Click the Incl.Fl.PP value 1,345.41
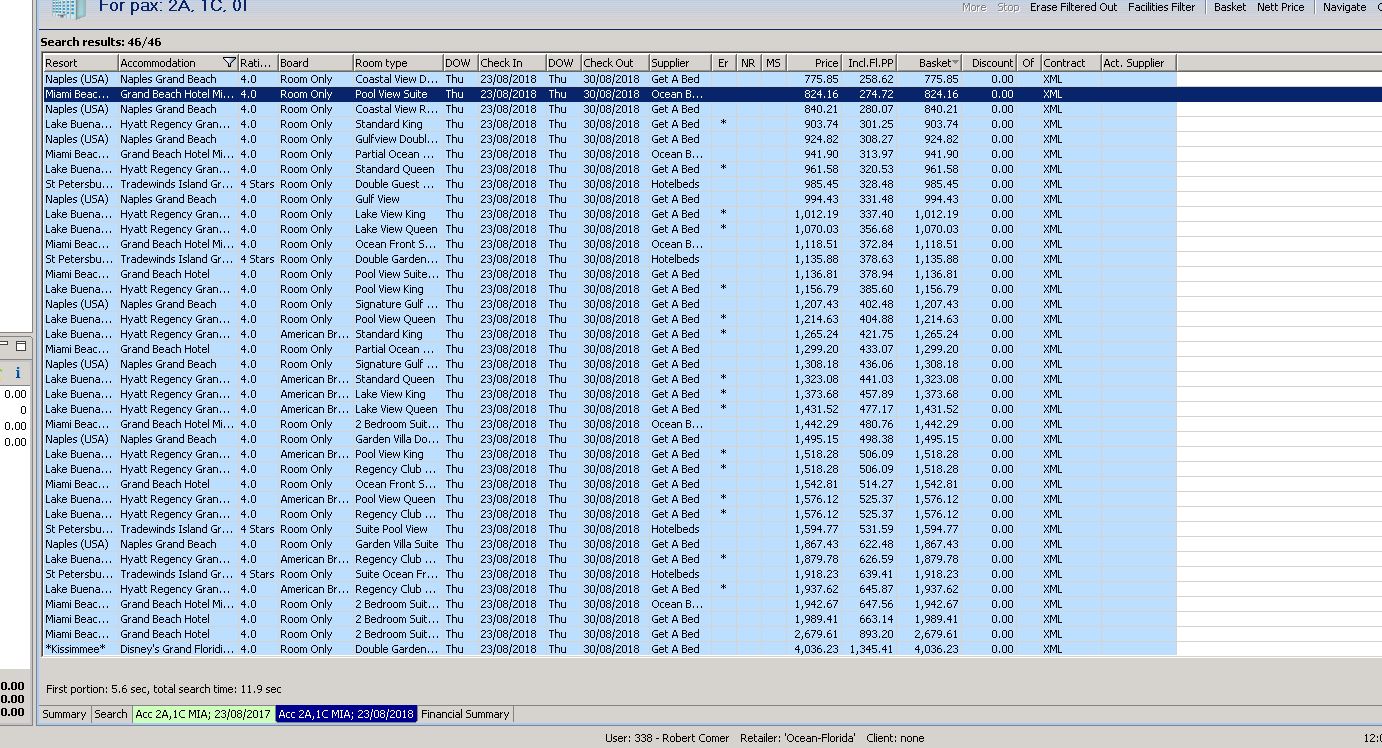Image resolution: width=1382 pixels, height=748 pixels. click(871, 649)
